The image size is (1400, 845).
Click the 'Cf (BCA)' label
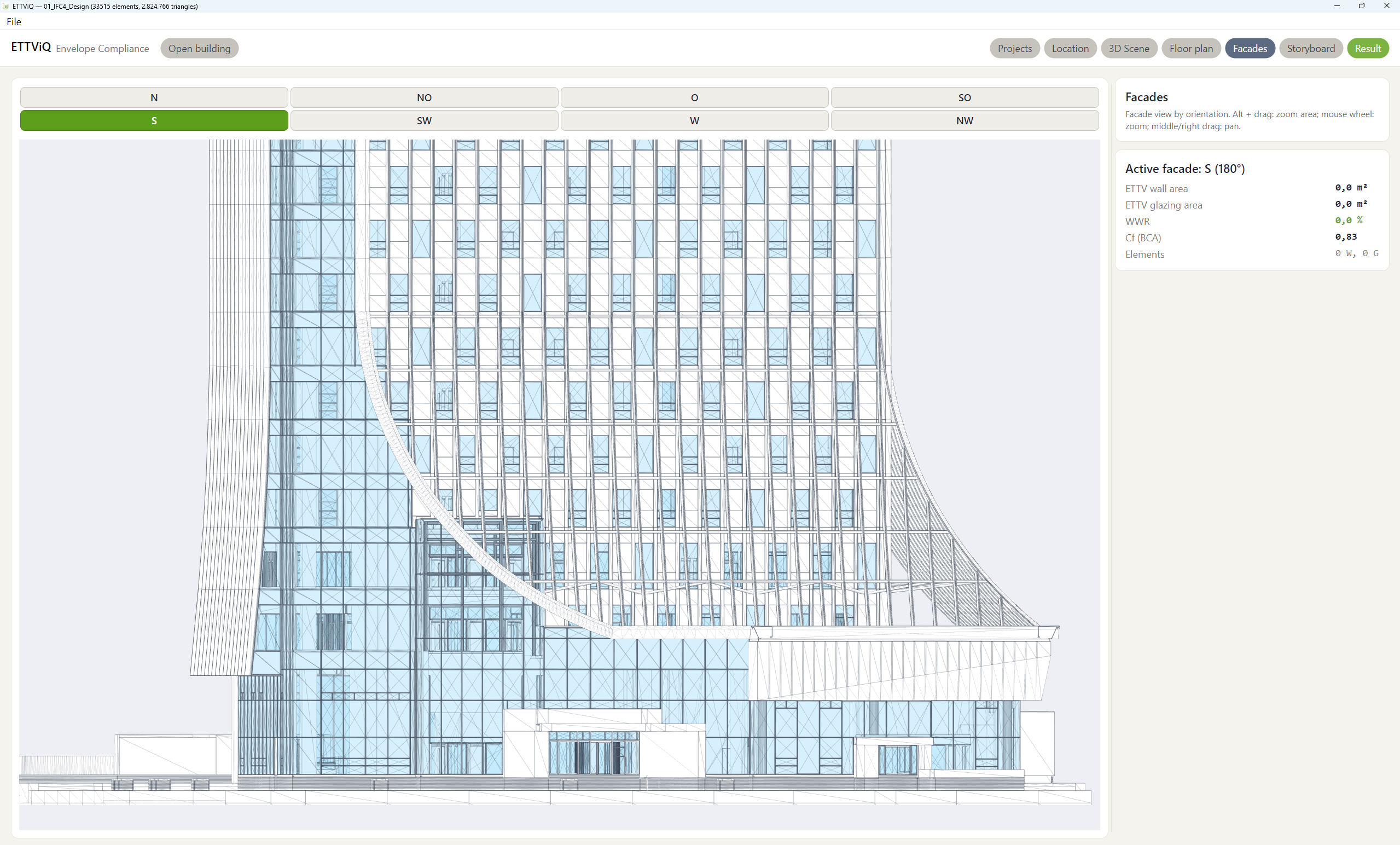pyautogui.click(x=1143, y=238)
